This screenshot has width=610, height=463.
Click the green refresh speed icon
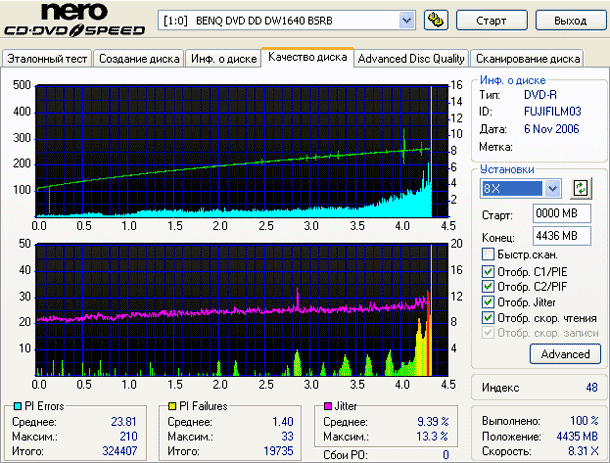(579, 188)
